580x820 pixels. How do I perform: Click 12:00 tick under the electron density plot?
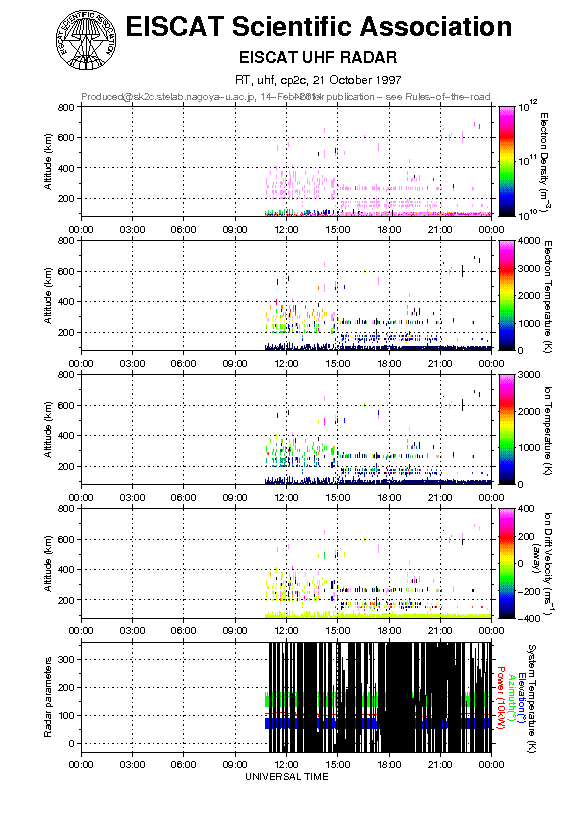[286, 230]
